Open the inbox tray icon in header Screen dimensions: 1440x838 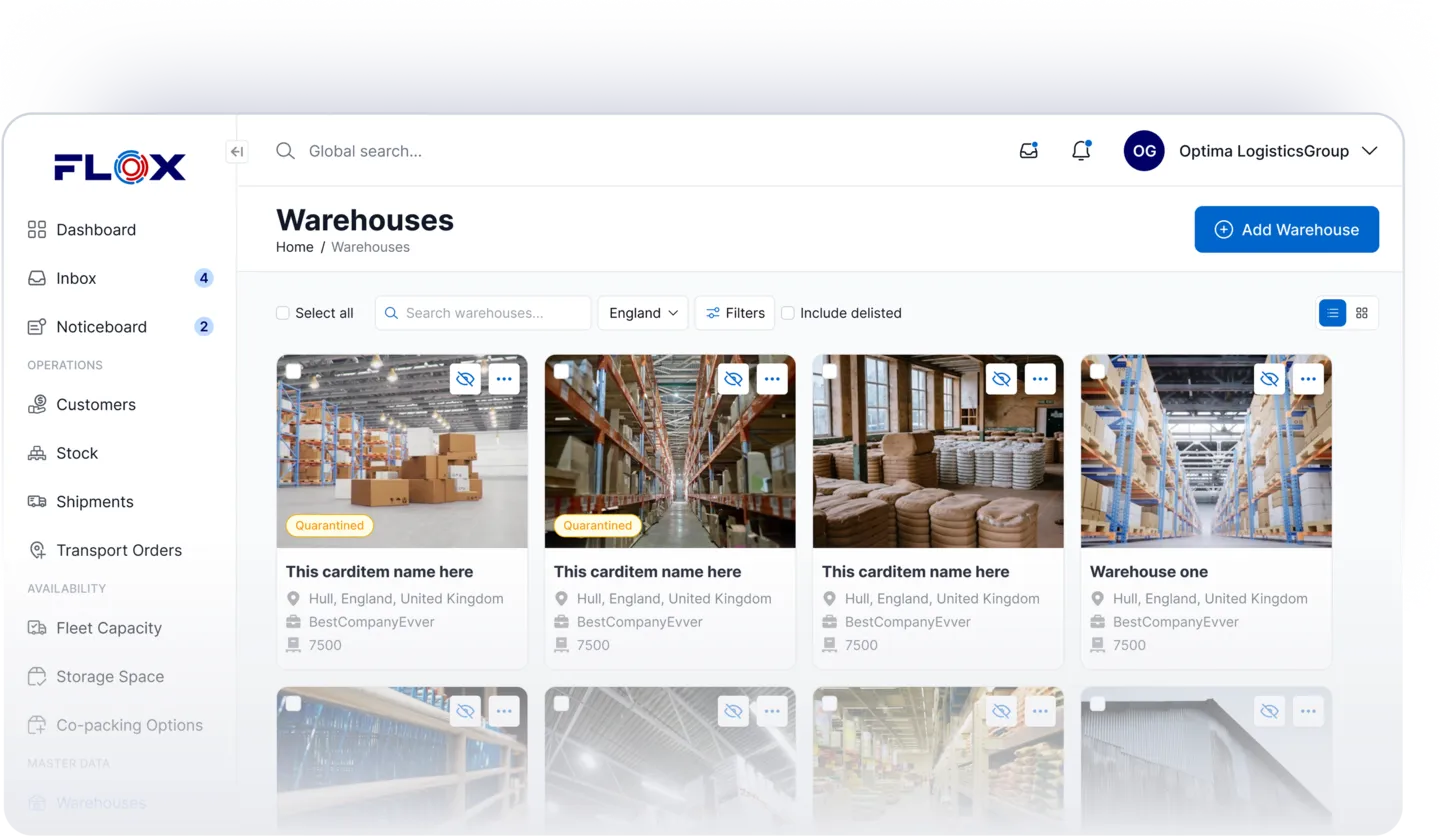(1028, 151)
